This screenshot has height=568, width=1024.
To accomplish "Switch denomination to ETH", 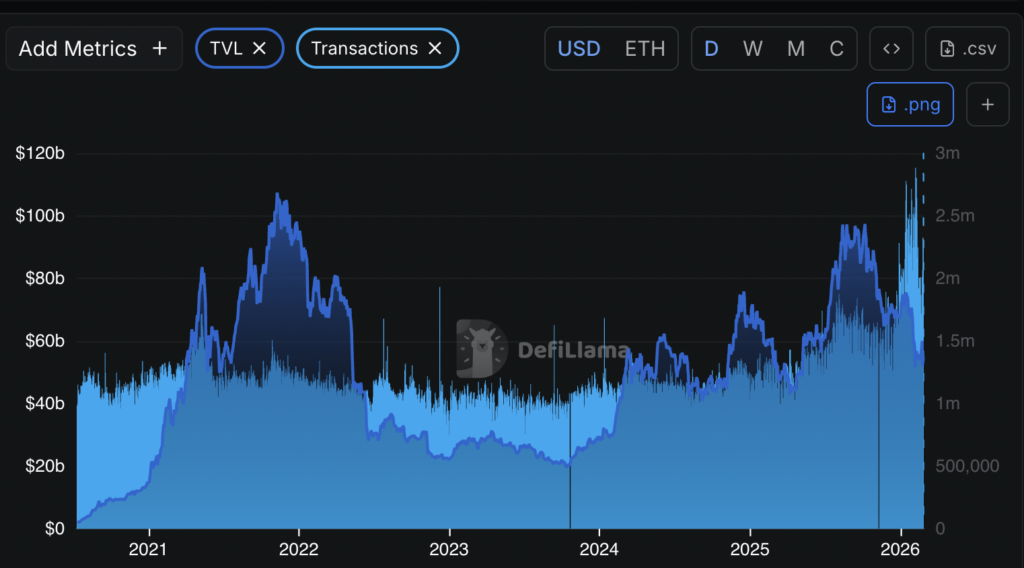I will pyautogui.click(x=645, y=49).
